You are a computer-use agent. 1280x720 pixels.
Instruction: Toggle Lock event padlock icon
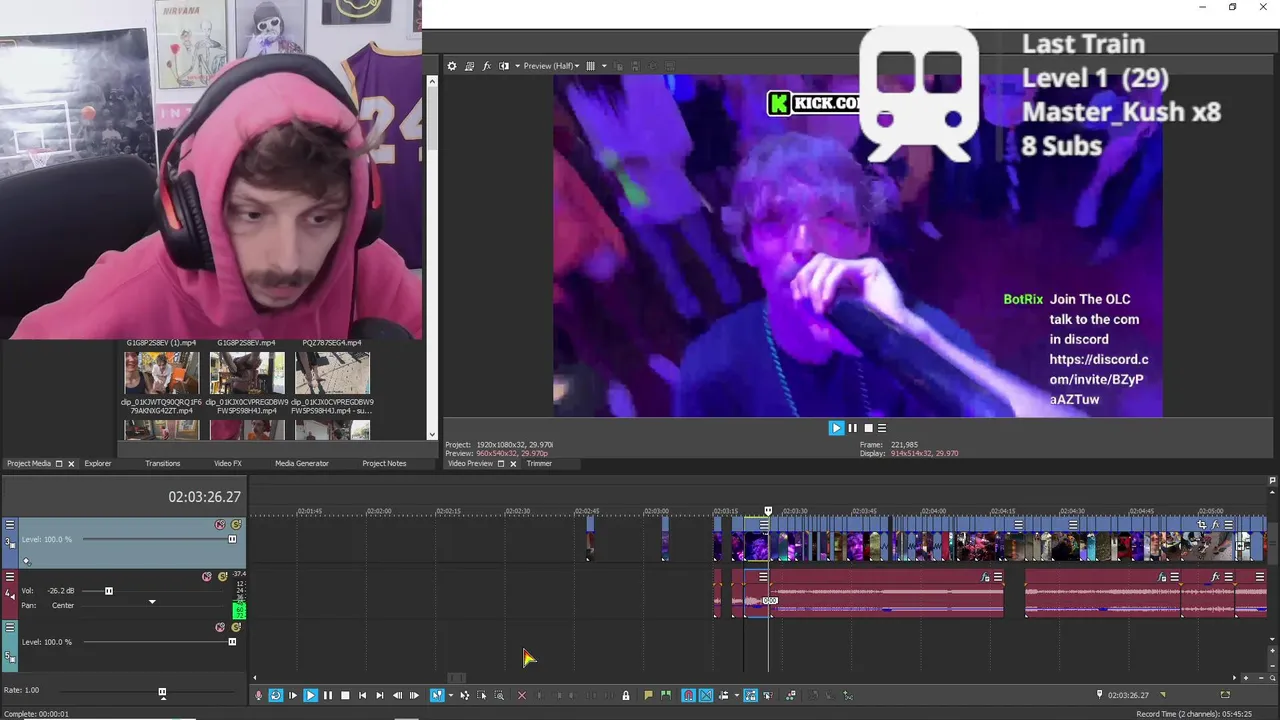point(626,696)
